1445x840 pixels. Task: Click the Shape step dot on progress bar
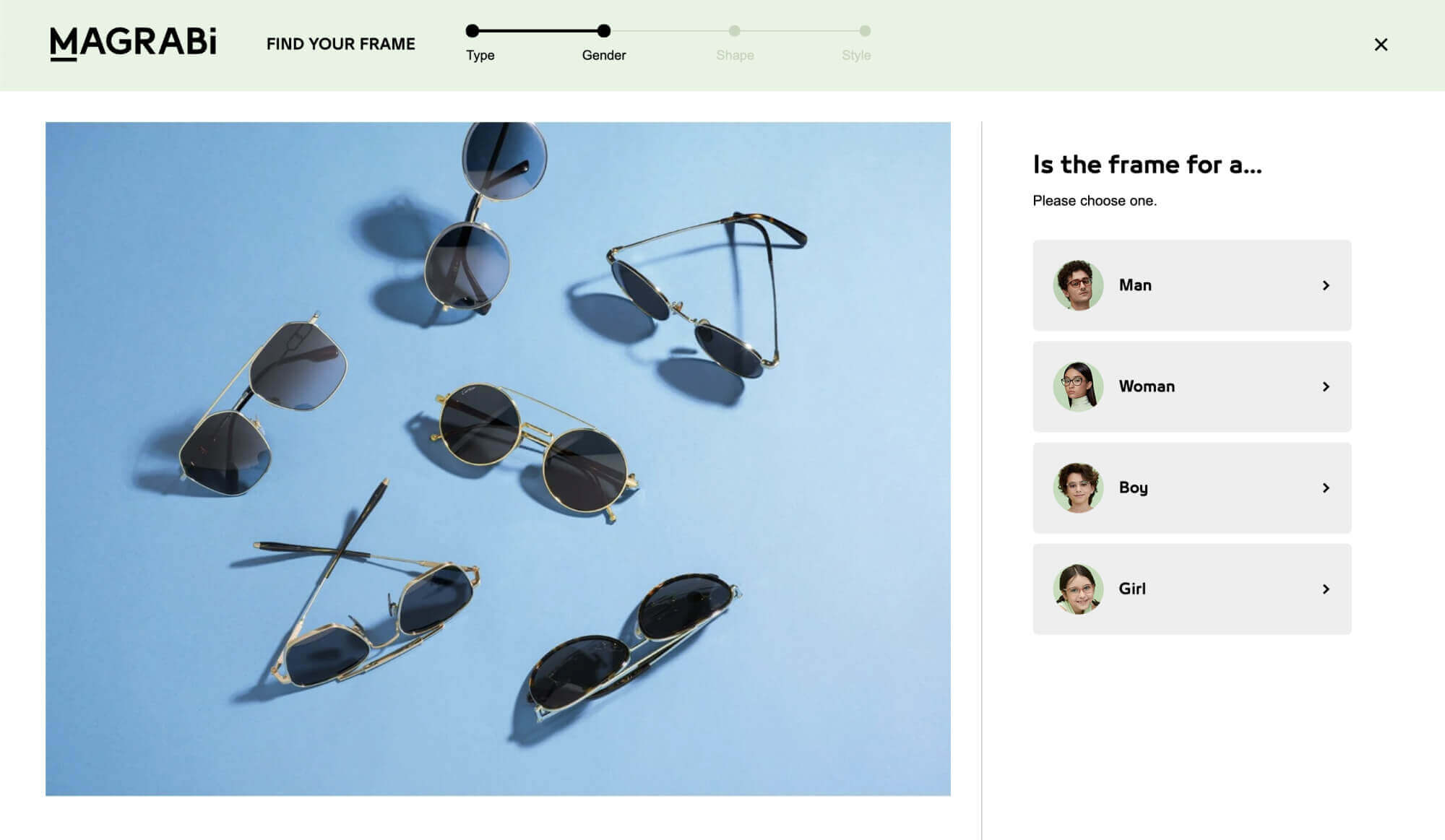click(x=734, y=30)
